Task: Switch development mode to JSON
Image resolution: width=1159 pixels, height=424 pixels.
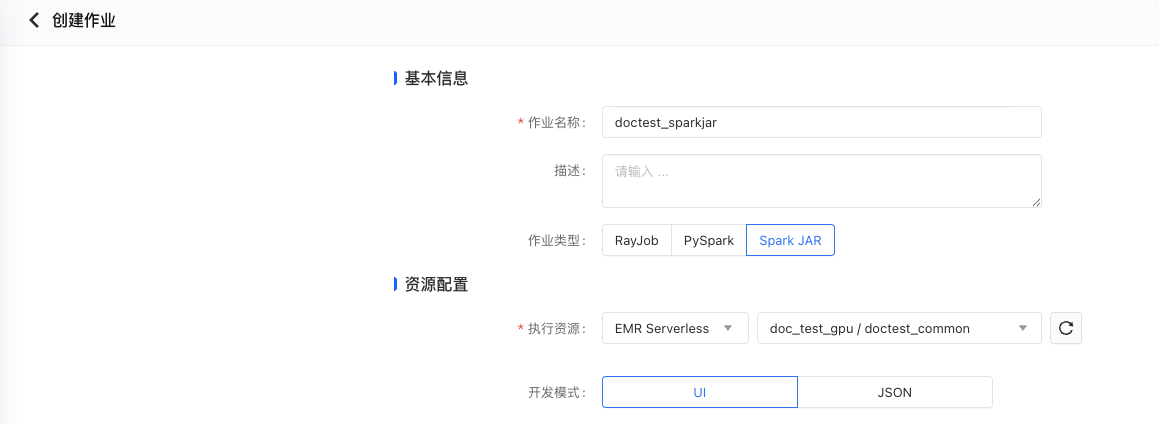Action: pos(894,392)
